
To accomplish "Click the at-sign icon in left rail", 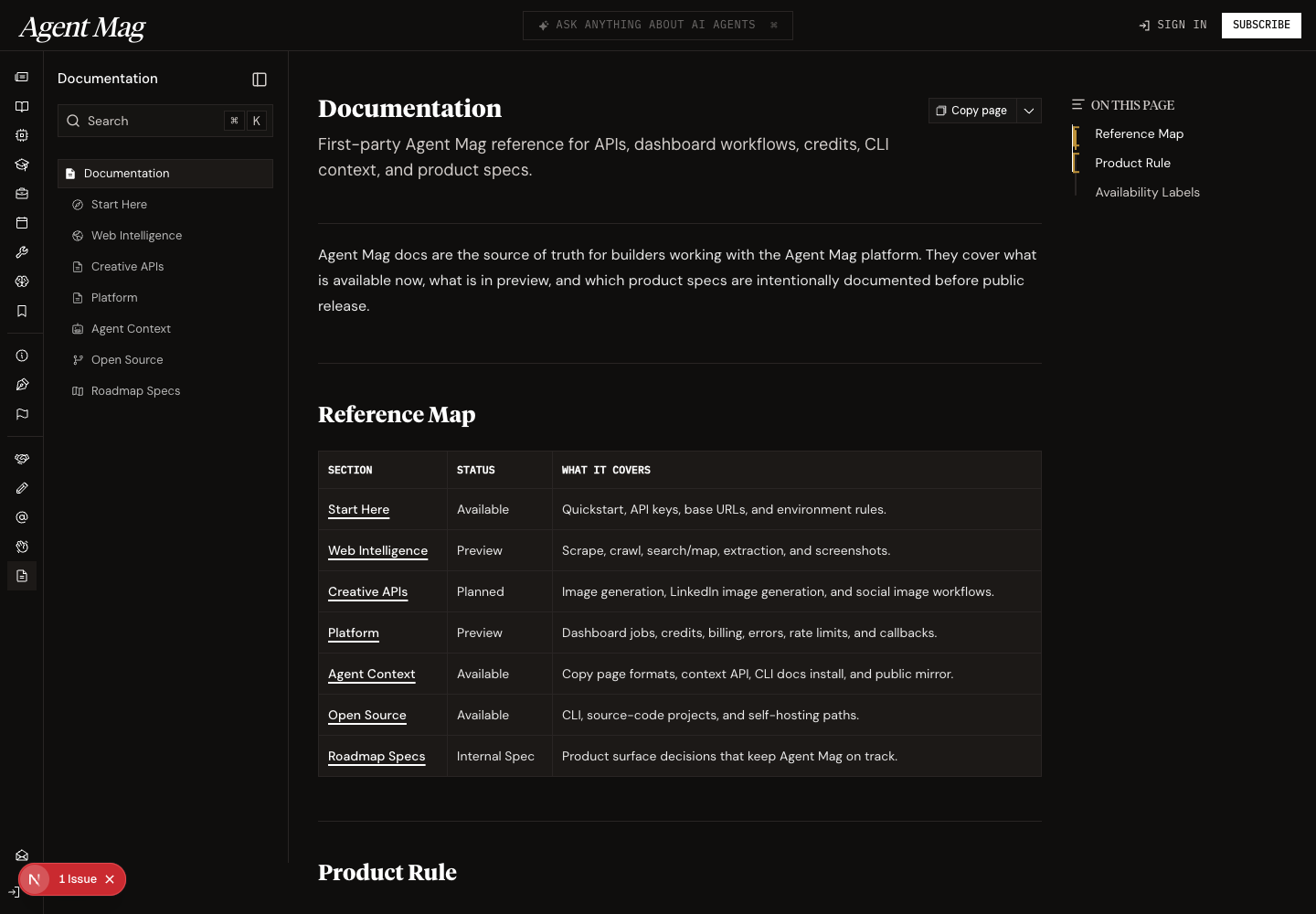I will pyautogui.click(x=22, y=517).
